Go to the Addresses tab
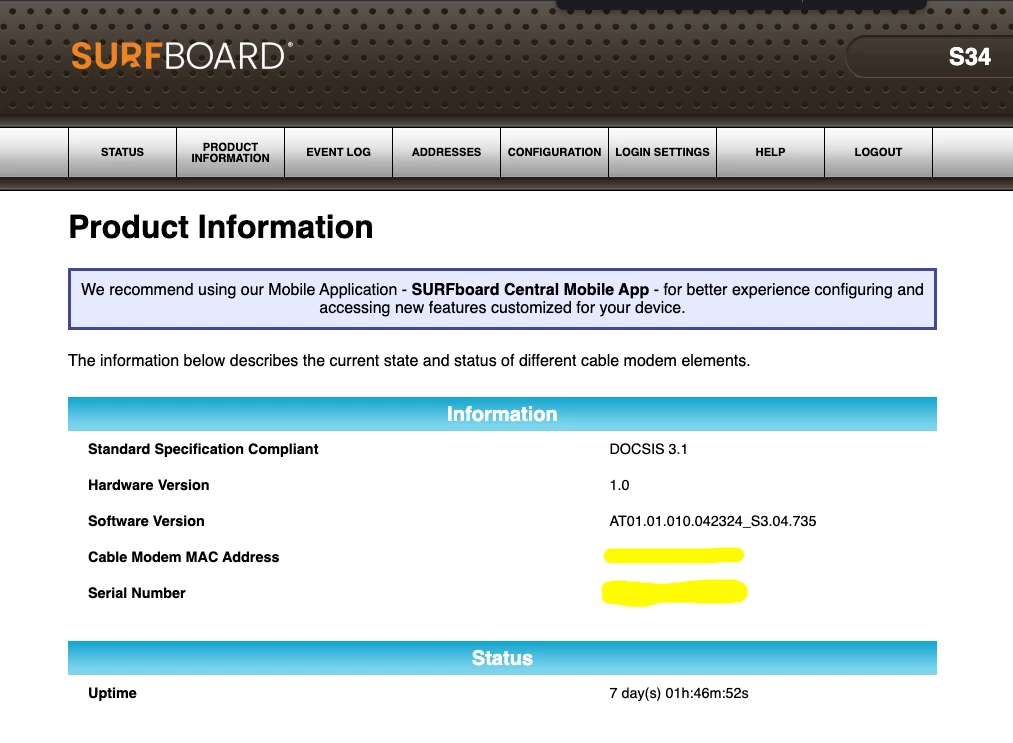The image size is (1013, 743). tap(446, 152)
